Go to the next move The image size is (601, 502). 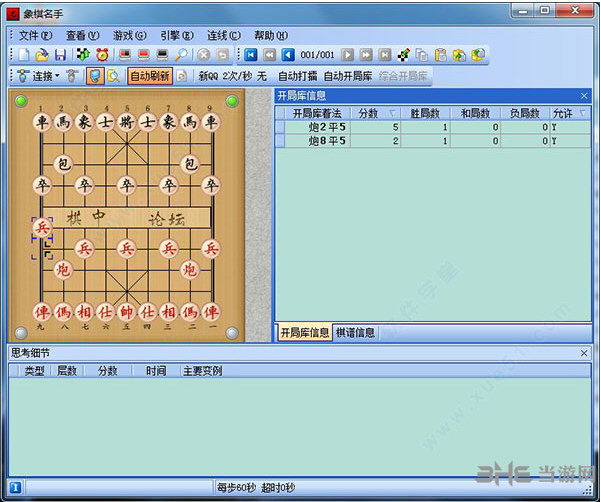348,55
